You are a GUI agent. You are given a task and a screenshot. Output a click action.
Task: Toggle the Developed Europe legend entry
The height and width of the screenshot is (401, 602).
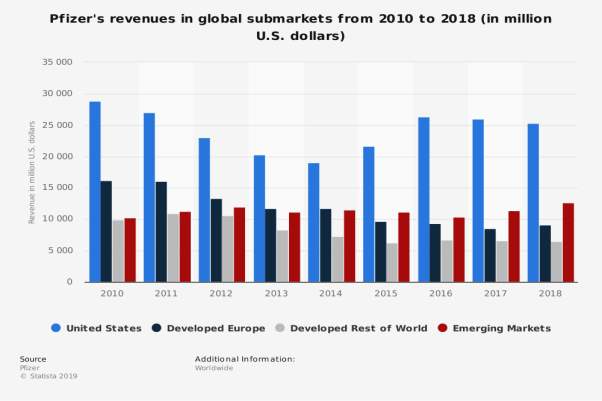[208, 328]
